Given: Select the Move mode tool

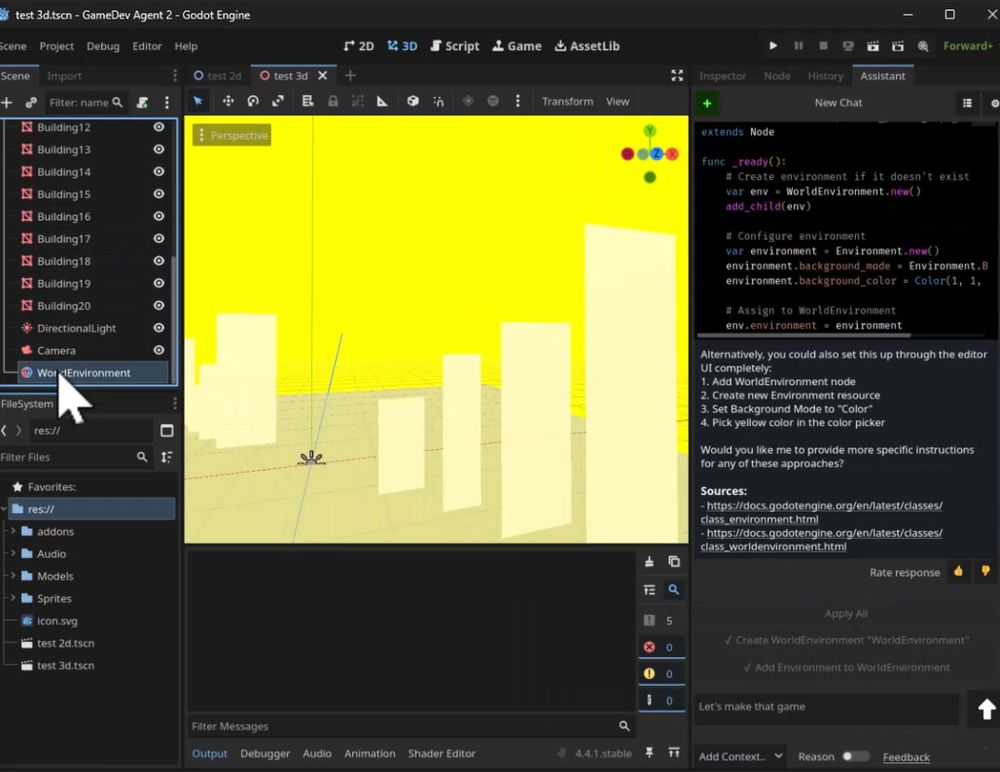Looking at the screenshot, I should coord(228,101).
